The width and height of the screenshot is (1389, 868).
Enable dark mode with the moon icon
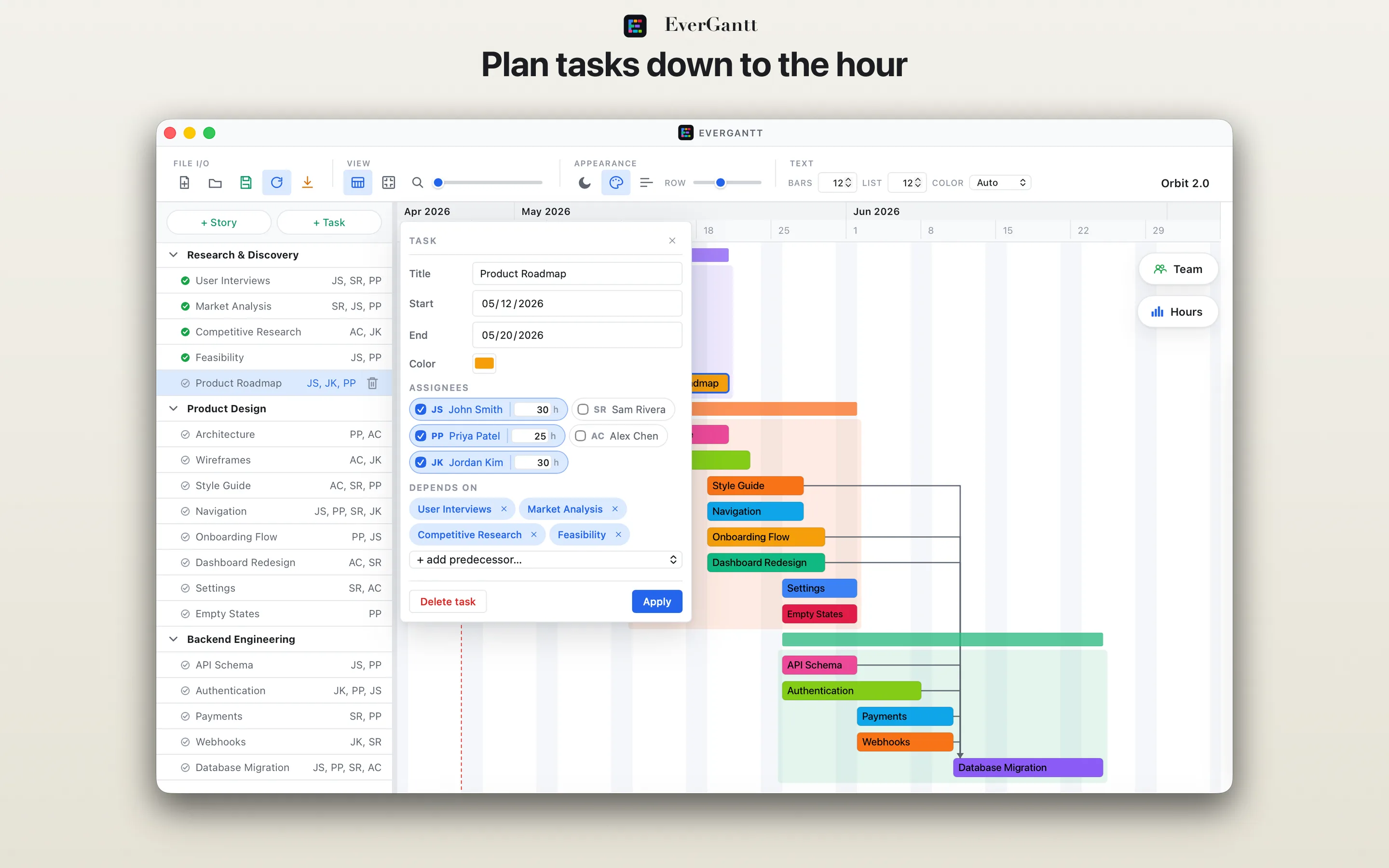[x=585, y=183]
